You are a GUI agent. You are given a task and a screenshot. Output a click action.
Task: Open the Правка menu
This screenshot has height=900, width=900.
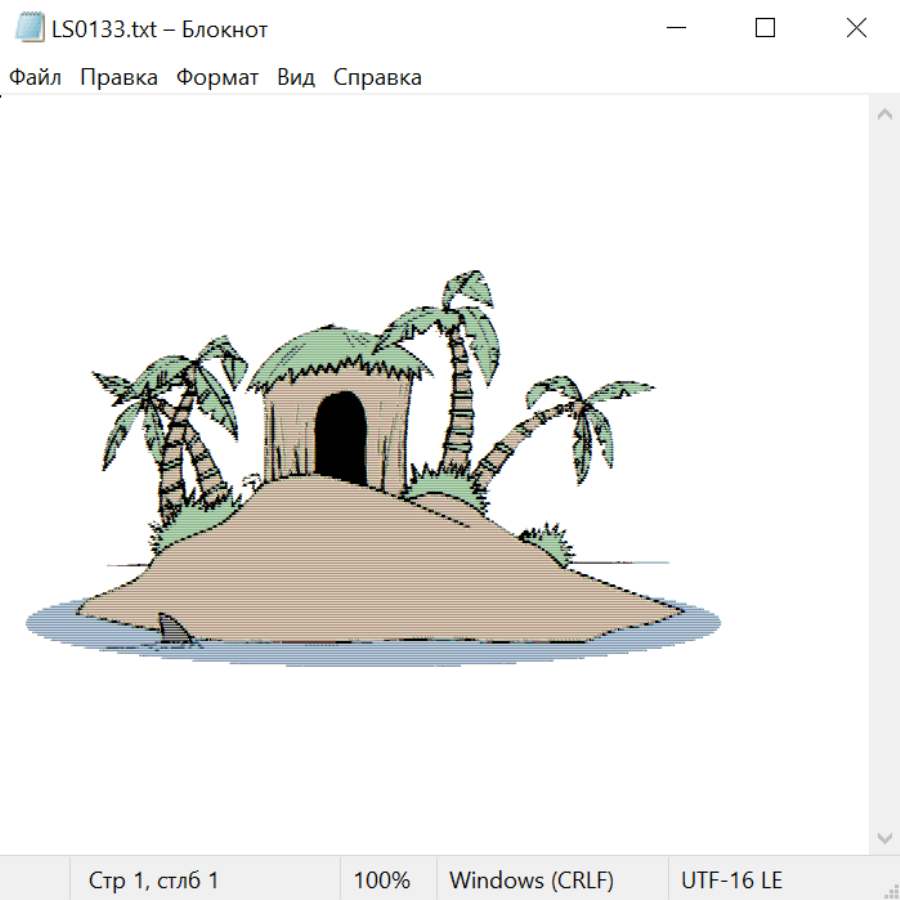(x=119, y=78)
